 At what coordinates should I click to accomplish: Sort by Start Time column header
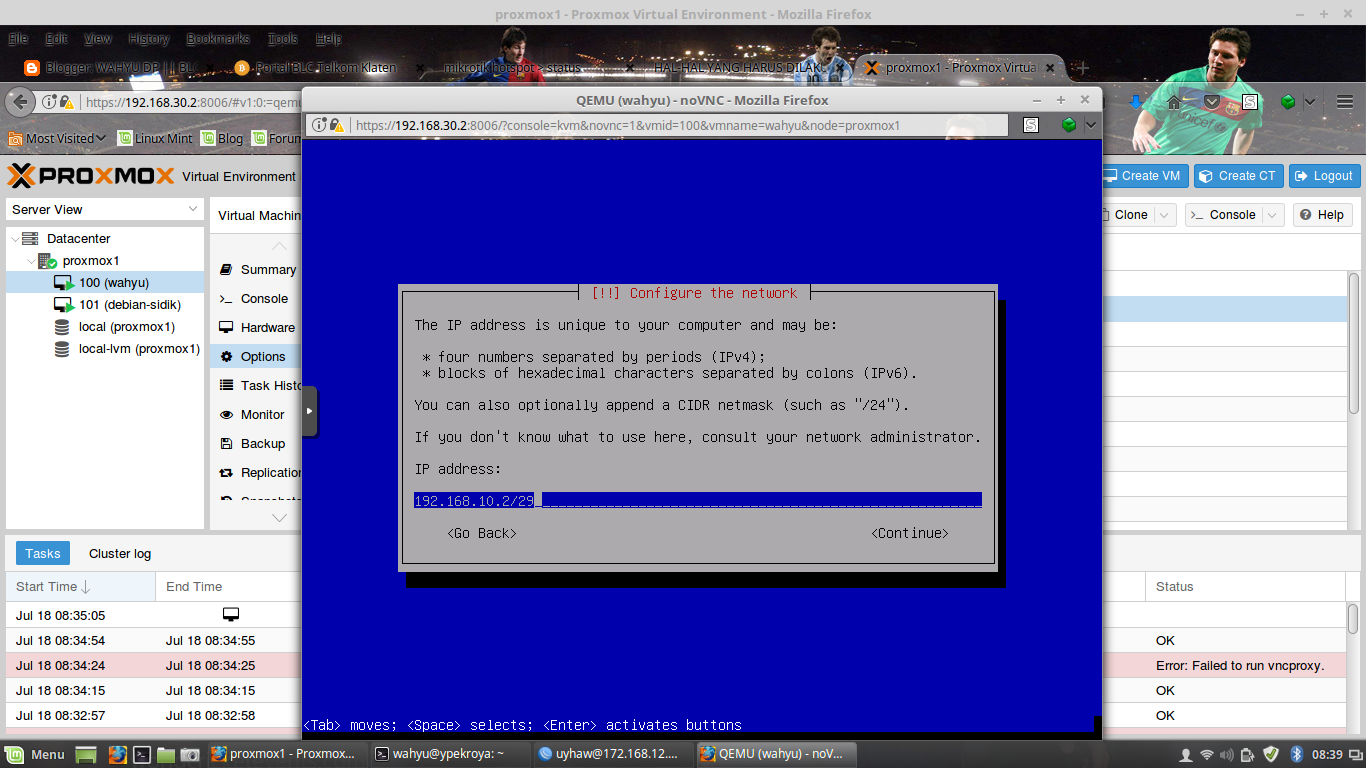(x=80, y=587)
